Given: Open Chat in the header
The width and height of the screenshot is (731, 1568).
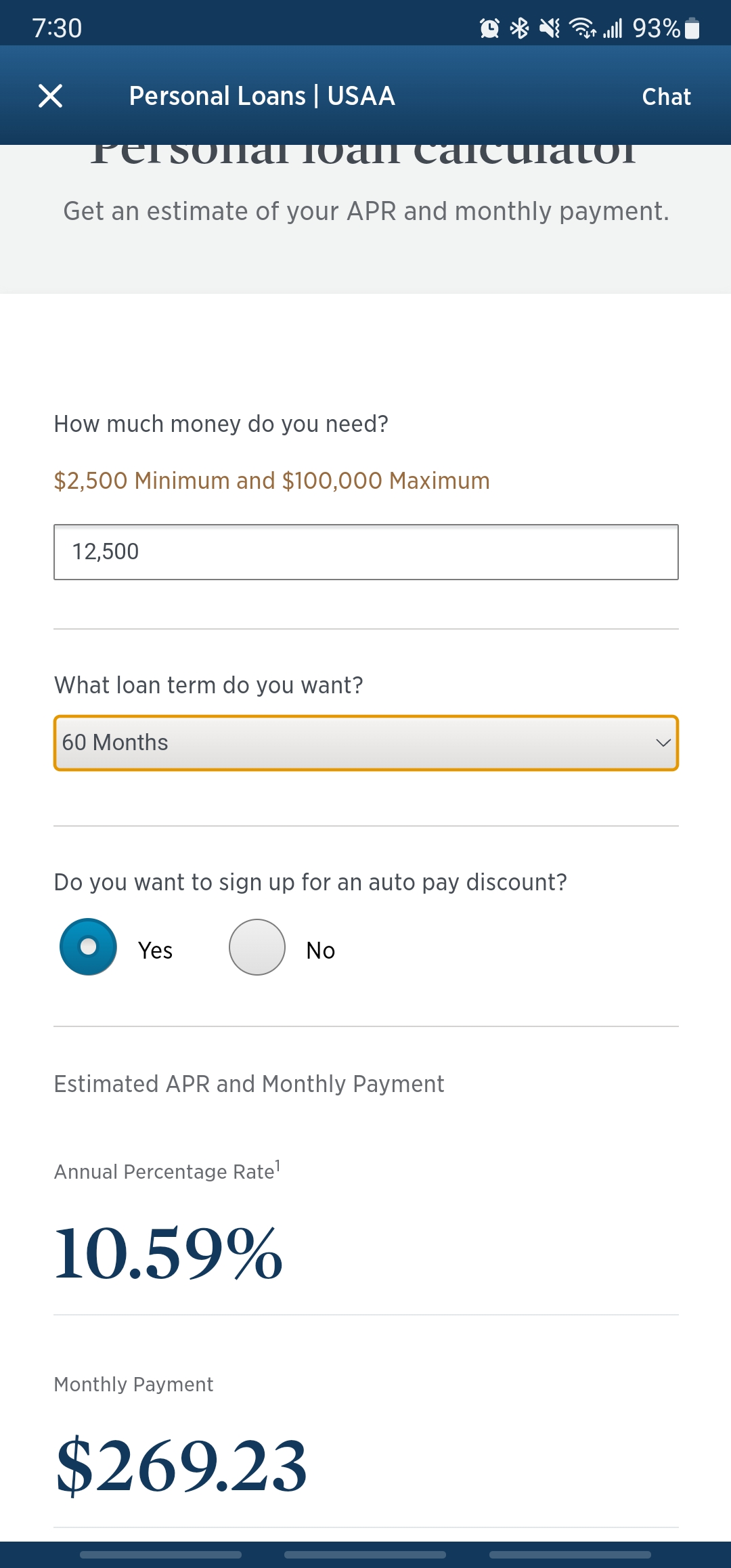Looking at the screenshot, I should pos(666,97).
